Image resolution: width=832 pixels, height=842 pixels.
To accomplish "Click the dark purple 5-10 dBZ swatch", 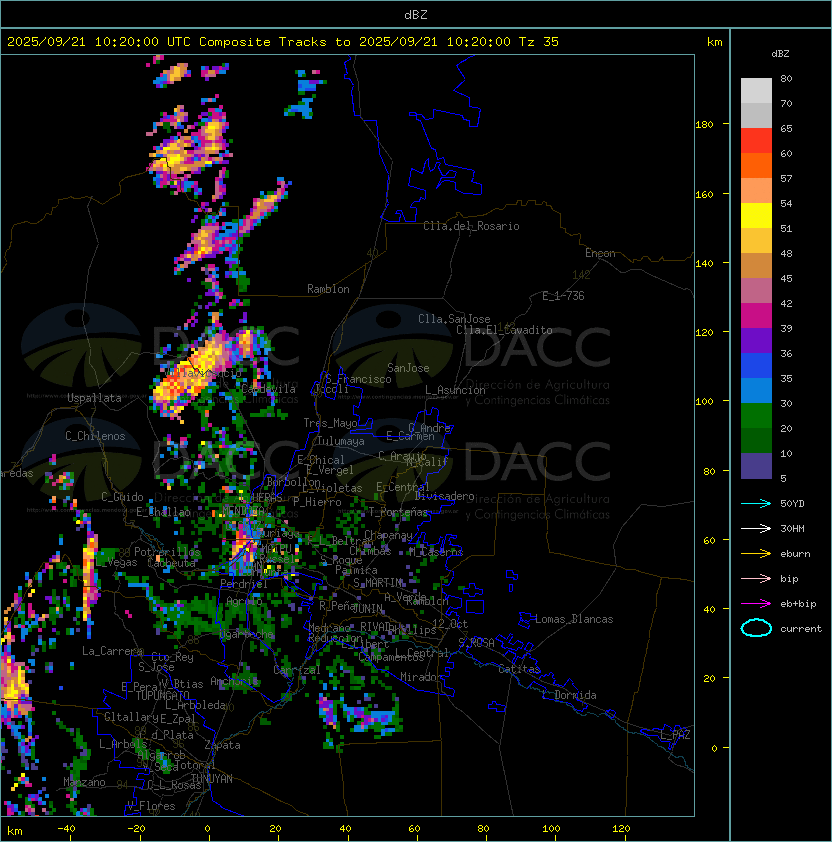I will coord(756,466).
